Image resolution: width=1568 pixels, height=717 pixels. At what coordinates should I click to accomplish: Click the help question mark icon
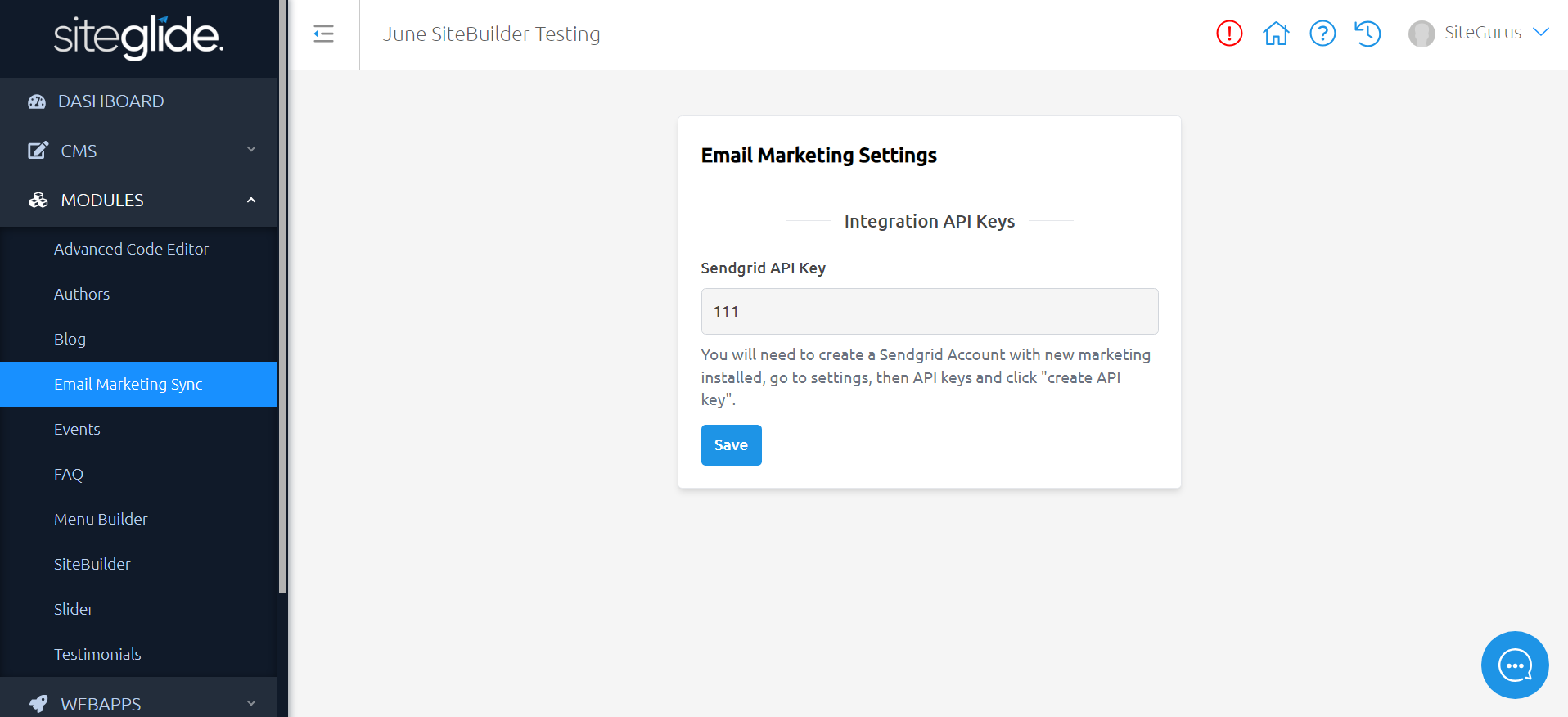click(x=1322, y=34)
